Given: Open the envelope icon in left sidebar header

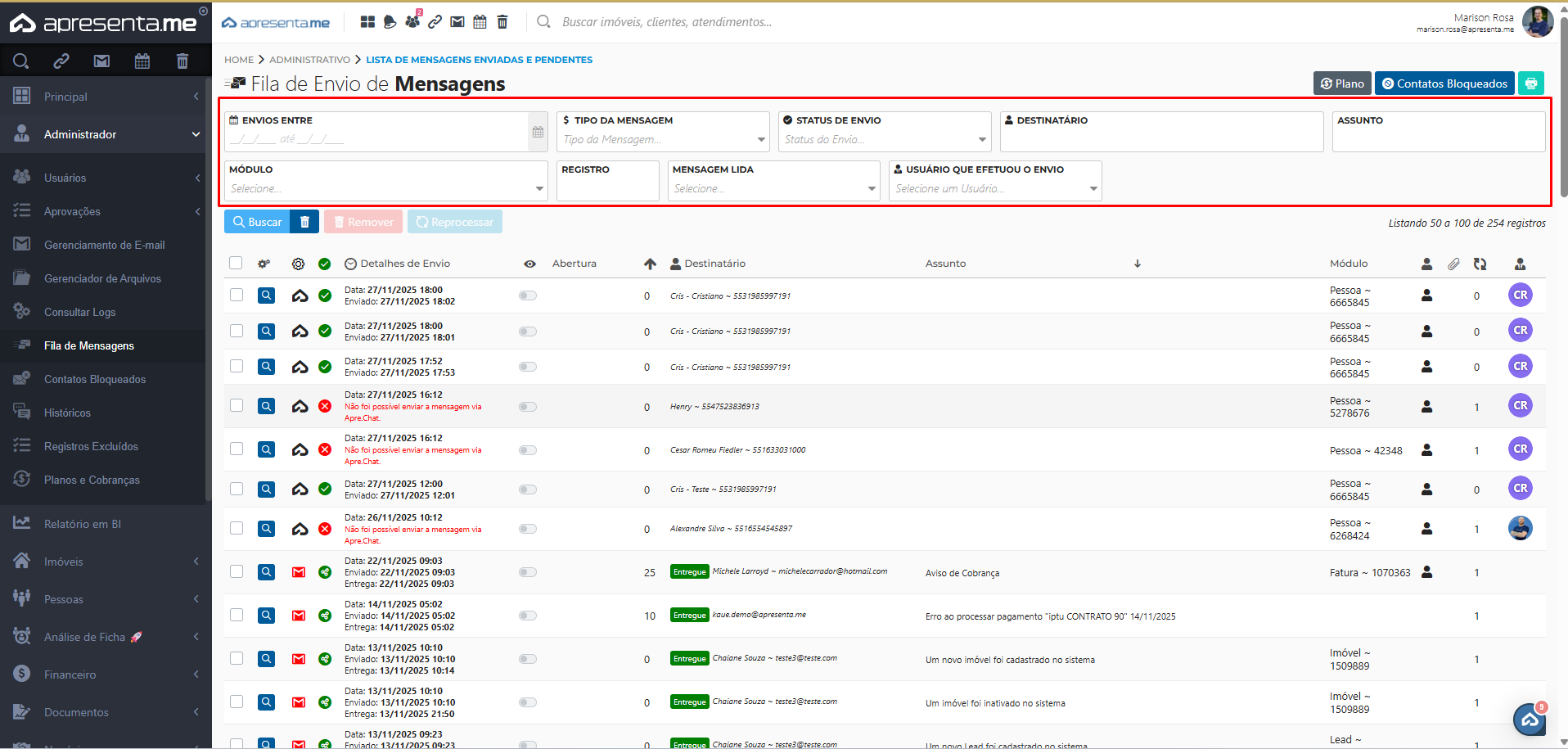Looking at the screenshot, I should coord(101,61).
